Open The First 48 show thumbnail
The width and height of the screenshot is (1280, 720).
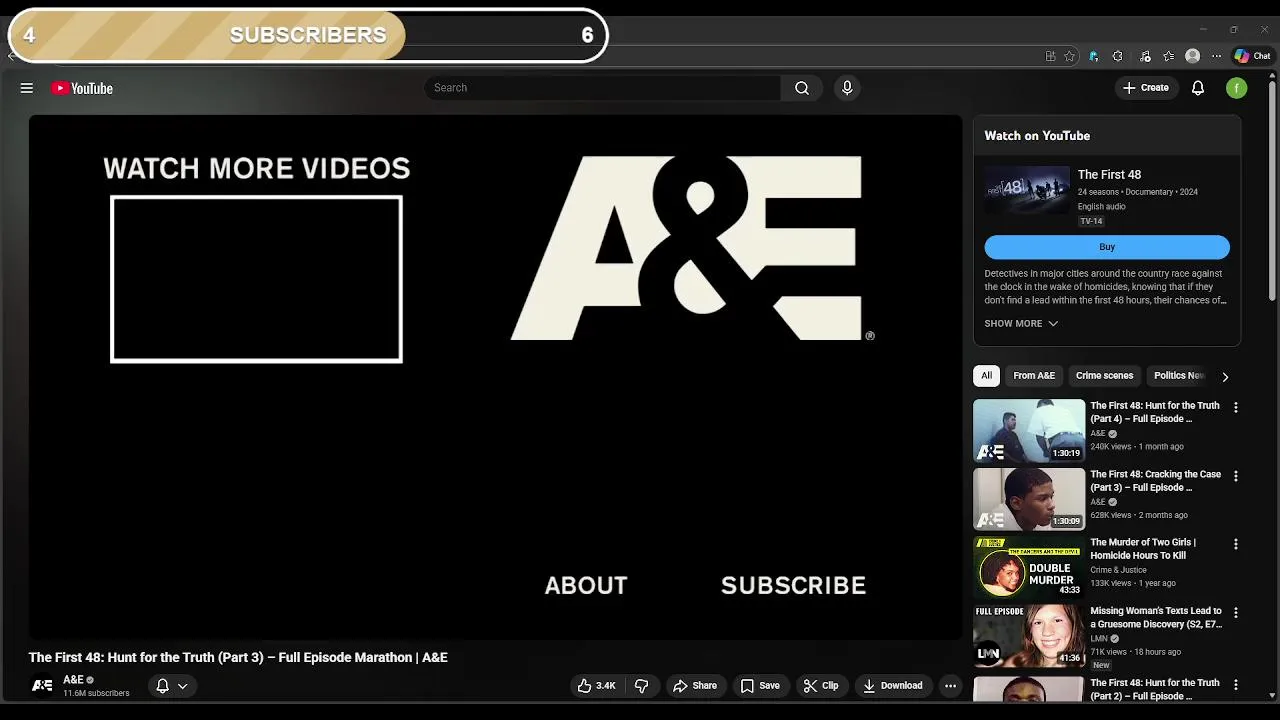tap(1027, 190)
